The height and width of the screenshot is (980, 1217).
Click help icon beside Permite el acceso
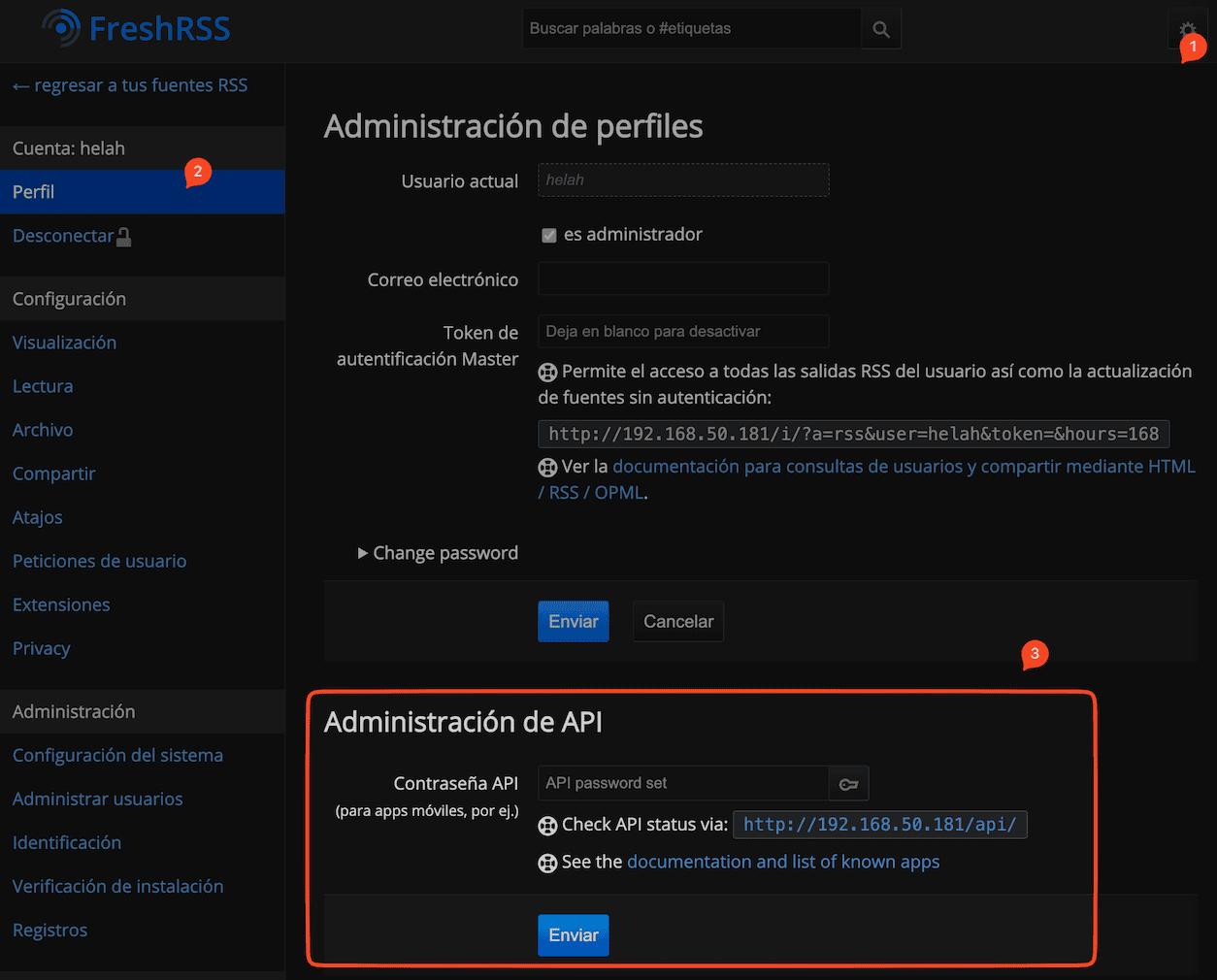click(x=547, y=372)
